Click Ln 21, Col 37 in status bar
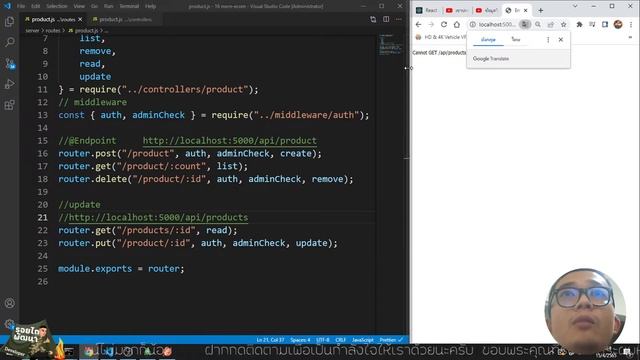This screenshot has width=640, height=360. coord(271,340)
